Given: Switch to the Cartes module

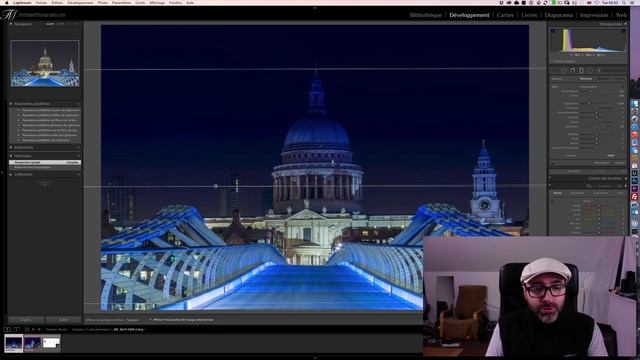Looking at the screenshot, I should click(x=505, y=15).
